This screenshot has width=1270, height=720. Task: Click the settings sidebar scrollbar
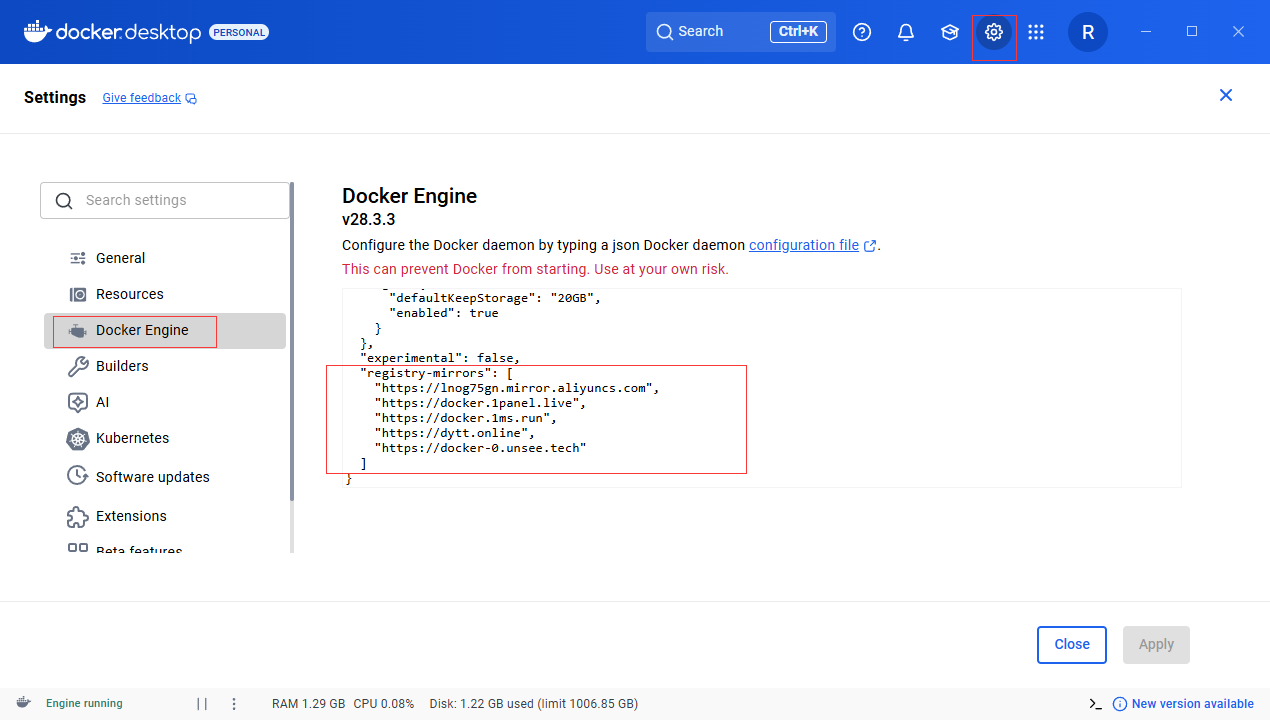(292, 340)
